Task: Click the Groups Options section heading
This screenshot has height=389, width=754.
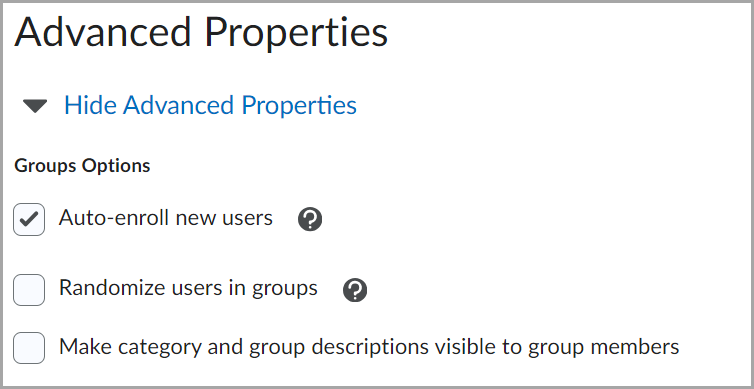Action: coord(82,166)
